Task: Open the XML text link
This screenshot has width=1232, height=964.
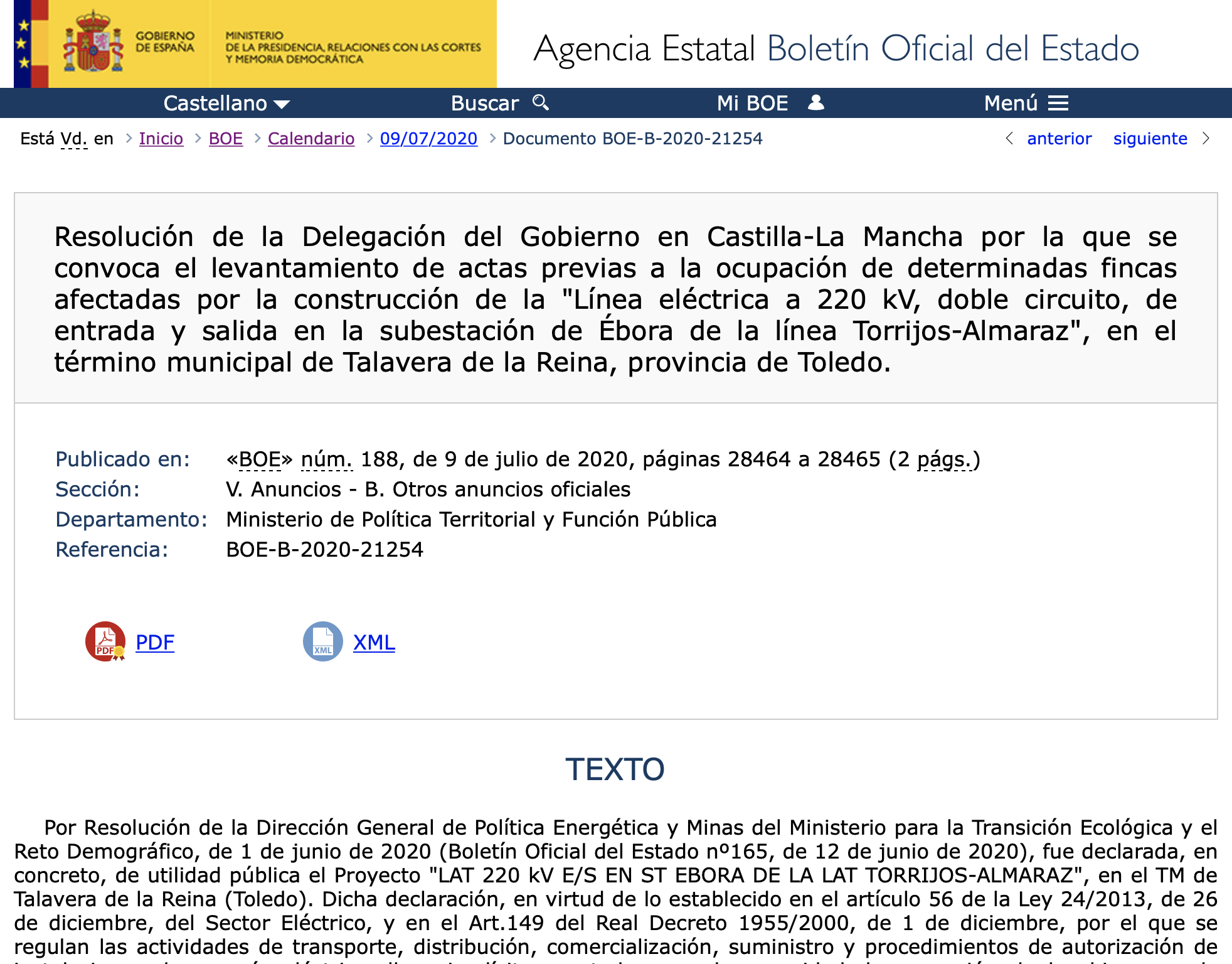Action: click(x=374, y=642)
